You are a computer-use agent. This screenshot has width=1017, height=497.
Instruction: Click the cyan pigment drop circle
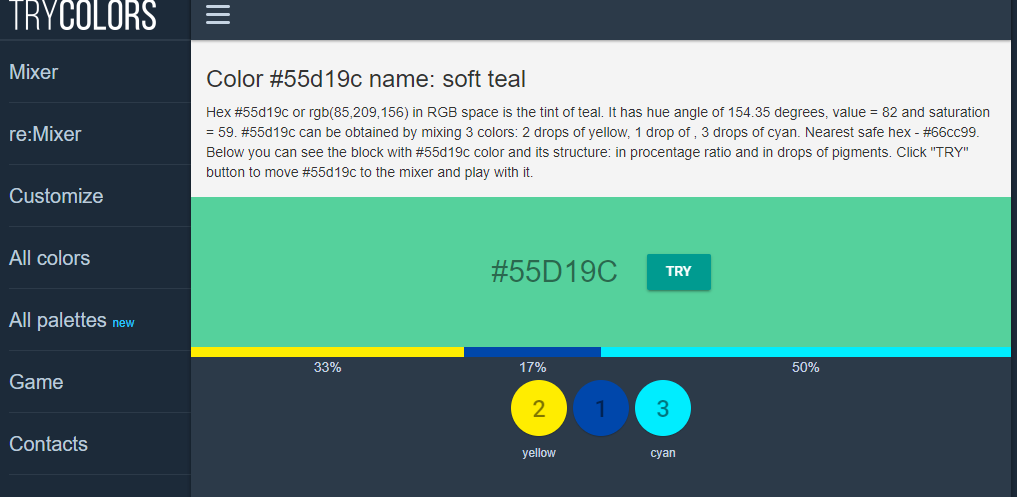pyautogui.click(x=663, y=408)
